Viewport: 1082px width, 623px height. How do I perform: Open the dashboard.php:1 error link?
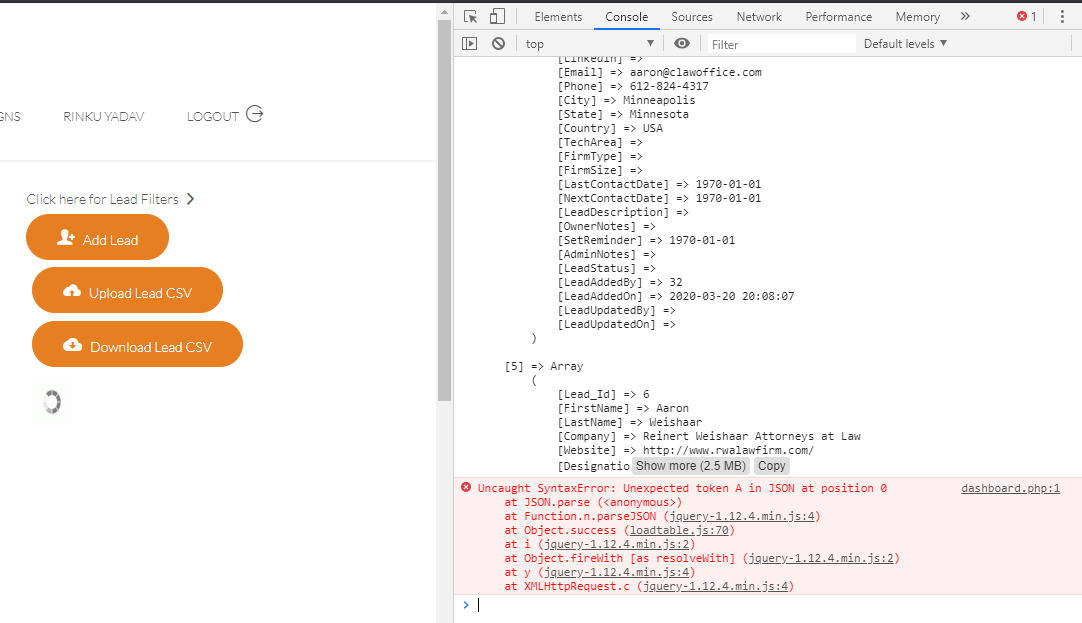point(1010,488)
